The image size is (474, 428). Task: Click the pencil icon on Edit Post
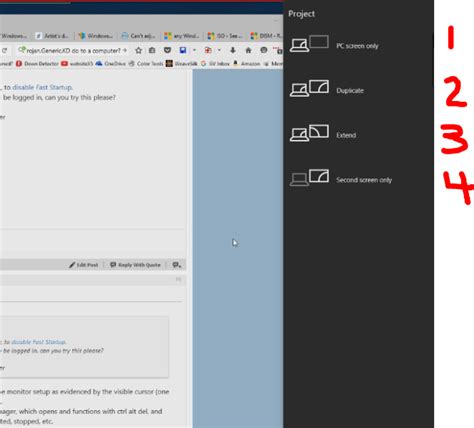(x=72, y=265)
